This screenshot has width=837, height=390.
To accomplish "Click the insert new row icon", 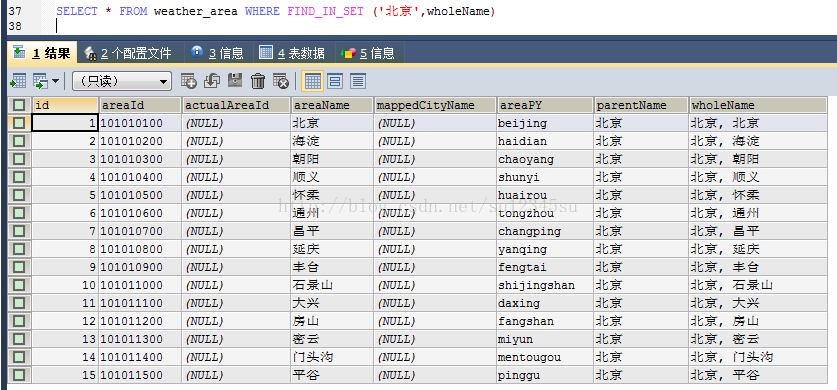I will [188, 81].
